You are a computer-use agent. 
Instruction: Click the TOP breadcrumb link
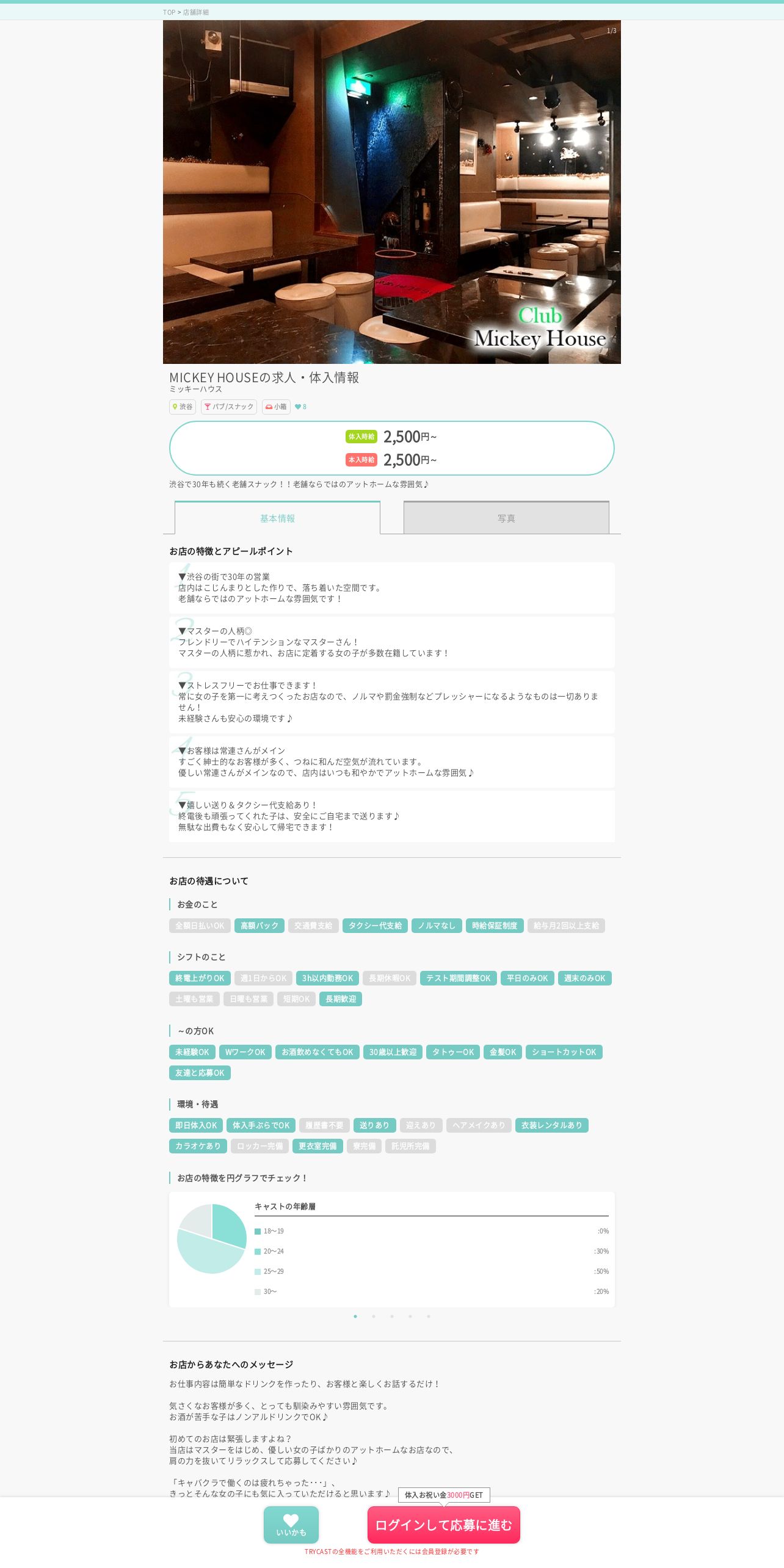pyautogui.click(x=169, y=12)
